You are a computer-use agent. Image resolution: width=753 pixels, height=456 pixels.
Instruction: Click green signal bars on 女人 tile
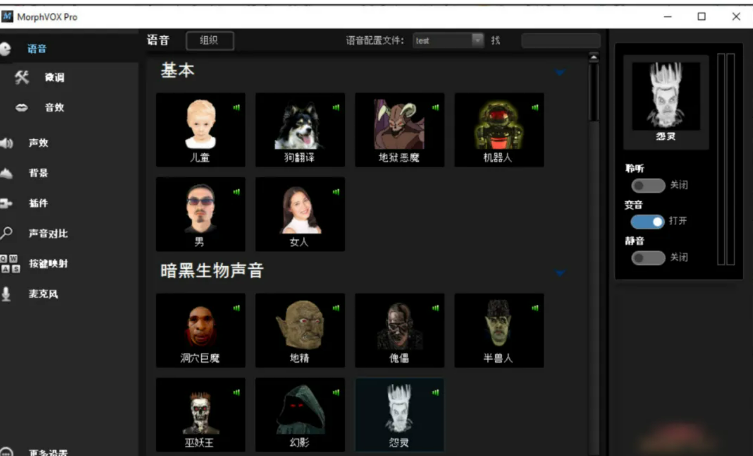[x=336, y=192]
